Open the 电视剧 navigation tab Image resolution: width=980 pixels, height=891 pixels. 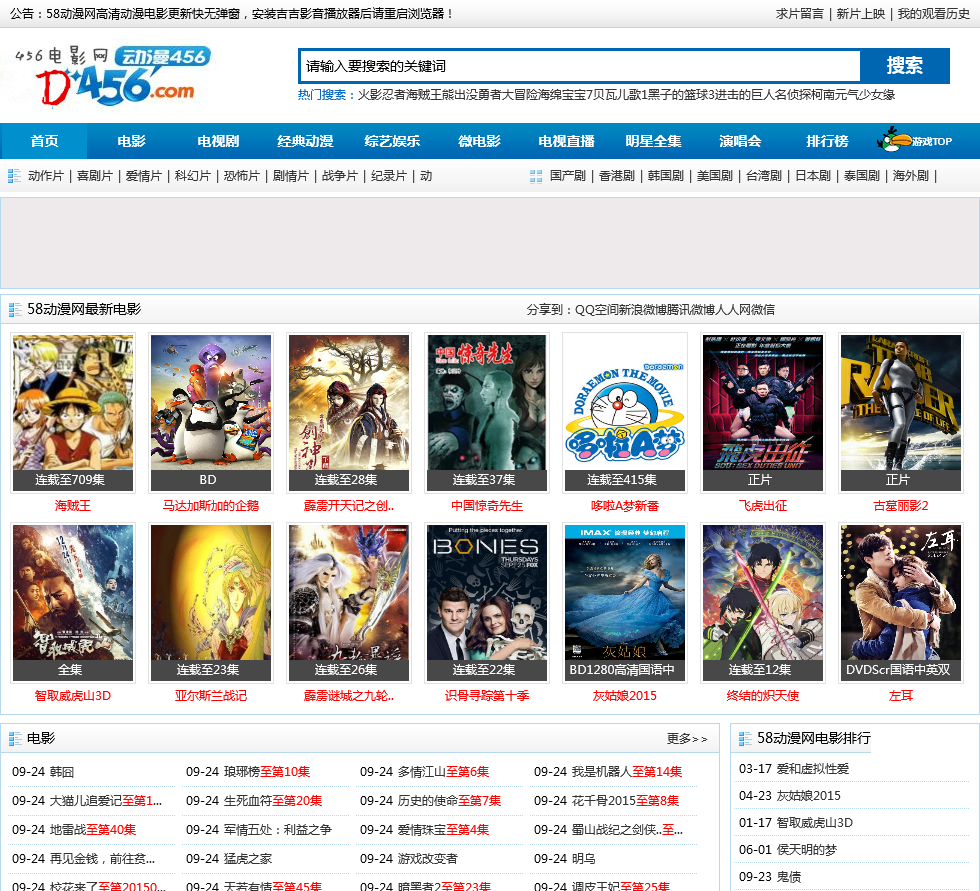point(218,141)
